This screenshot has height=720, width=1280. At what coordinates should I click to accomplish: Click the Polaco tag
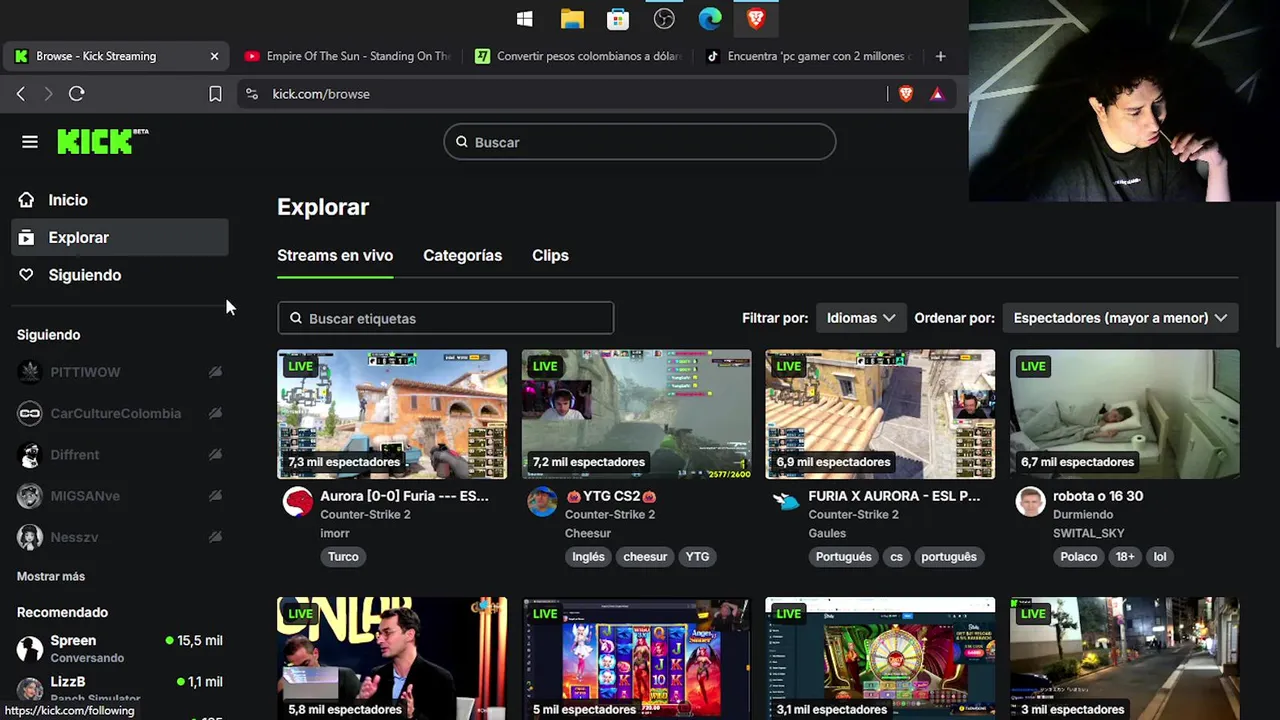click(x=1079, y=557)
